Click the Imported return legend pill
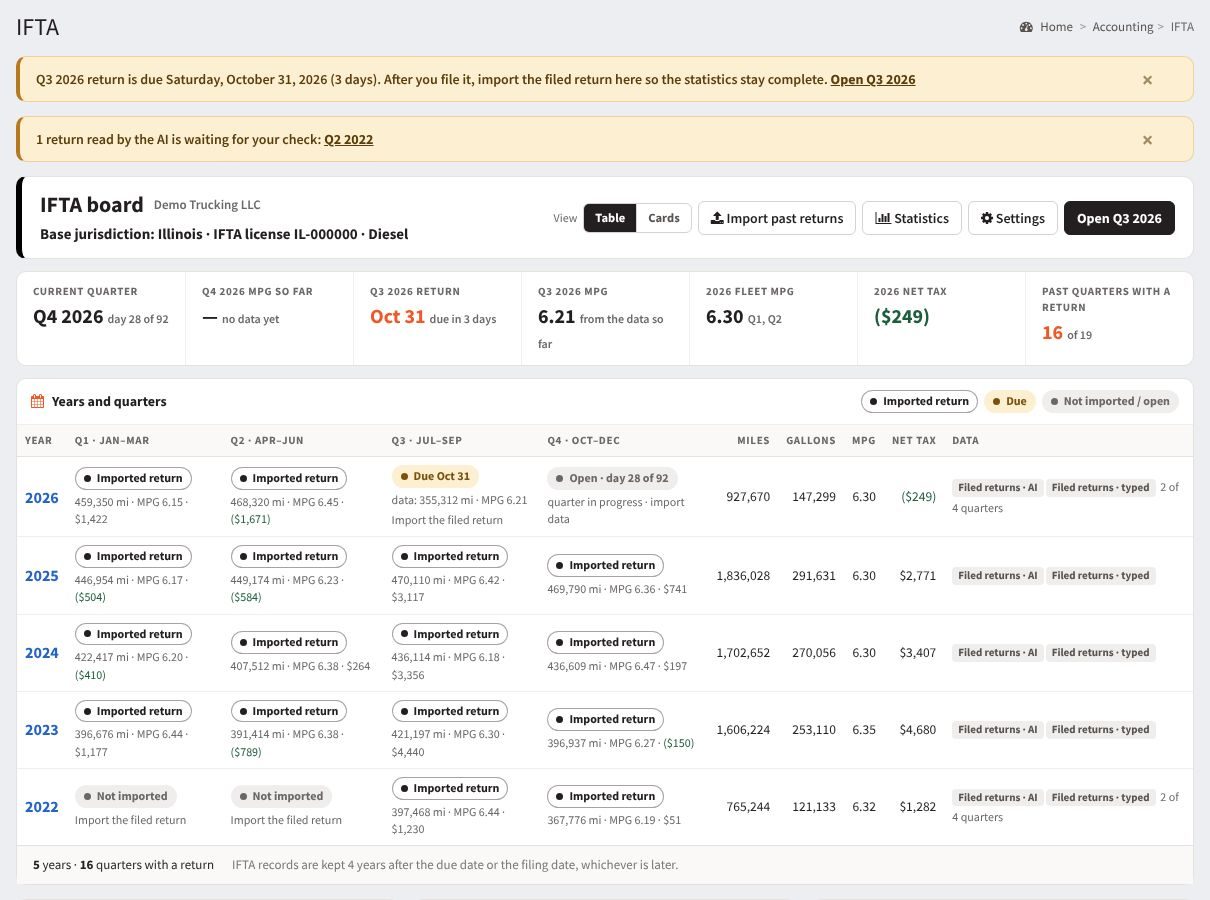The width and height of the screenshot is (1210, 900). (x=919, y=401)
